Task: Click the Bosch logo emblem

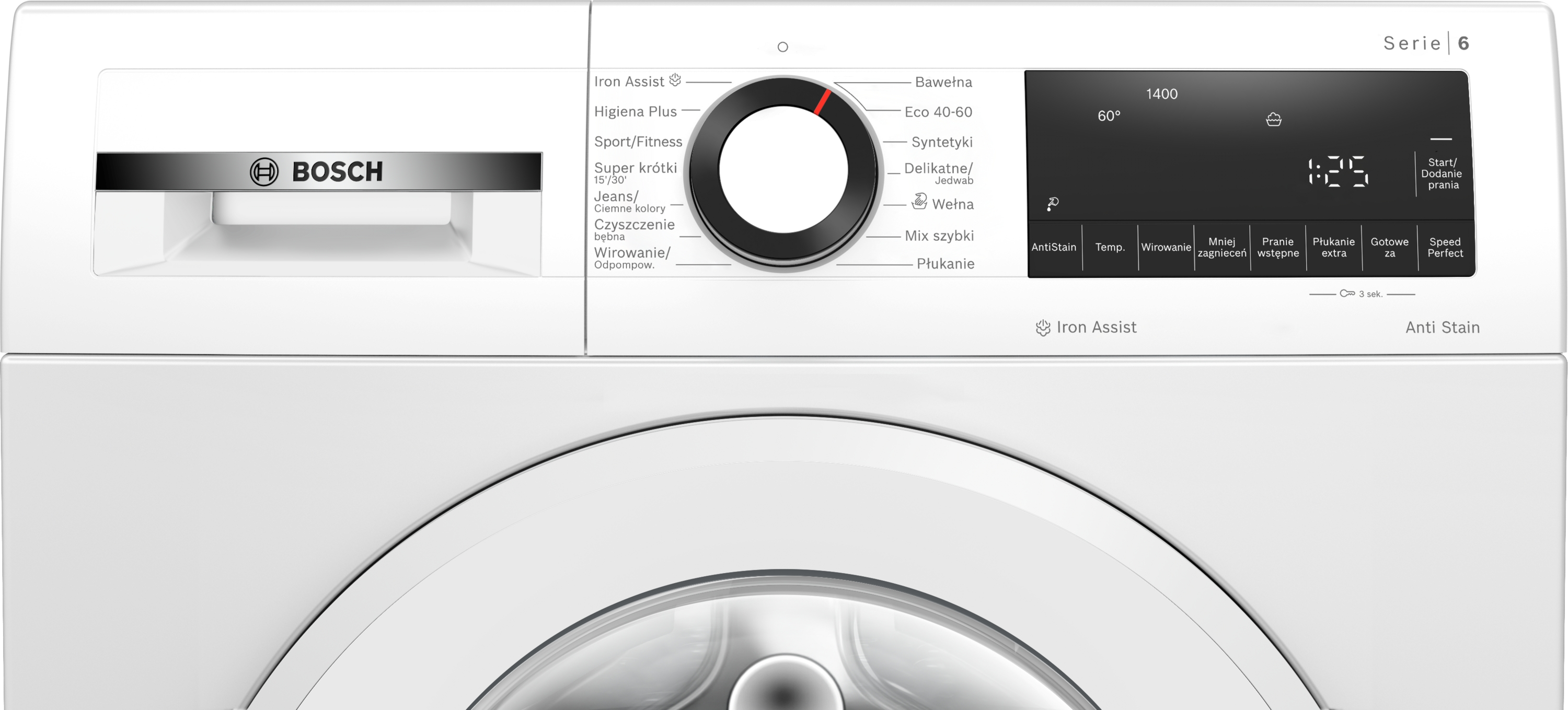Action: (x=263, y=171)
